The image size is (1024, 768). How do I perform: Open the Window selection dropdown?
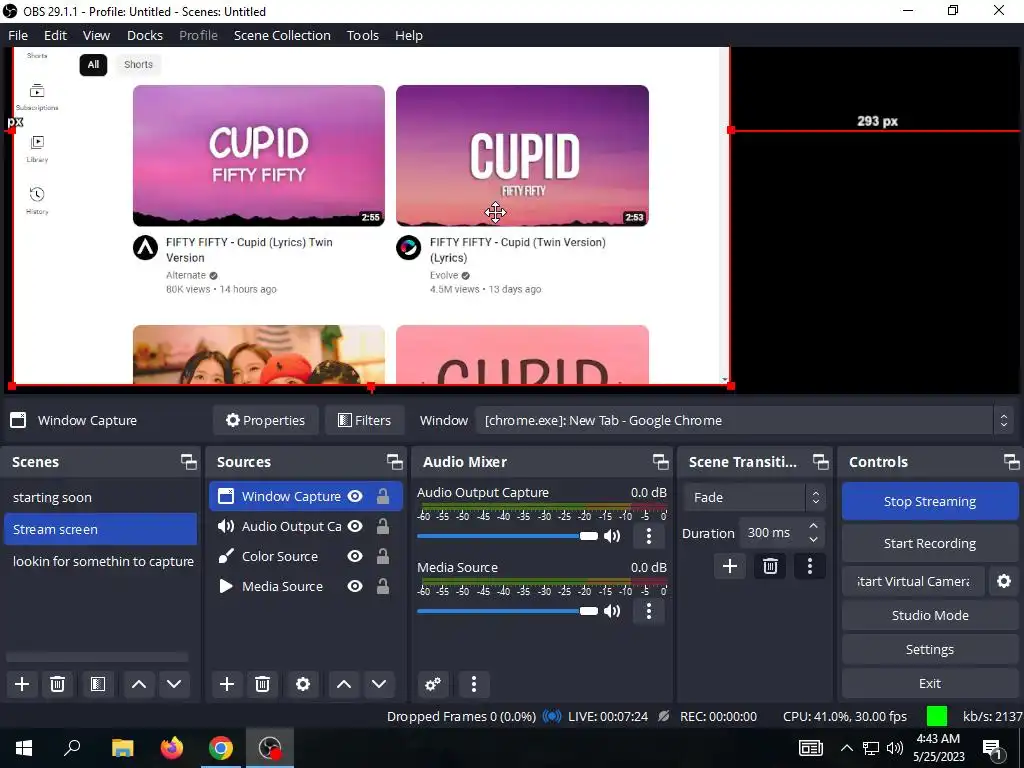[x=744, y=421]
